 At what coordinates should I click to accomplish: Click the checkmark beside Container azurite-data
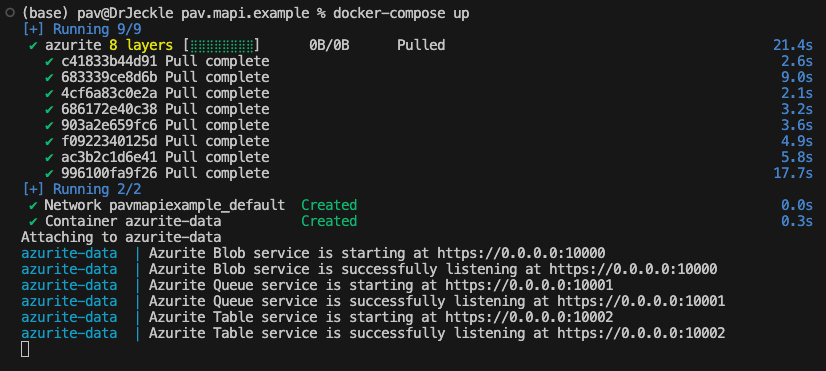click(x=33, y=221)
